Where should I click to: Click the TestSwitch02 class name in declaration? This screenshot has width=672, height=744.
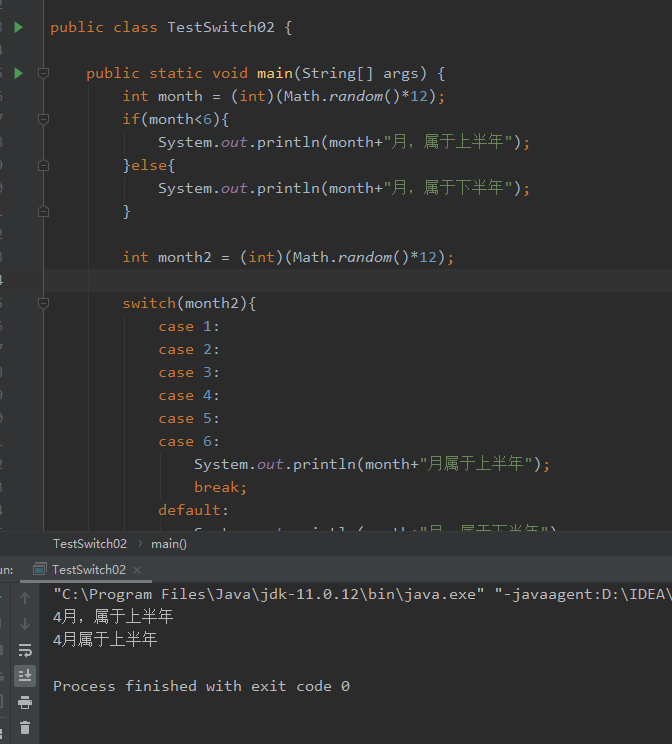(221, 28)
